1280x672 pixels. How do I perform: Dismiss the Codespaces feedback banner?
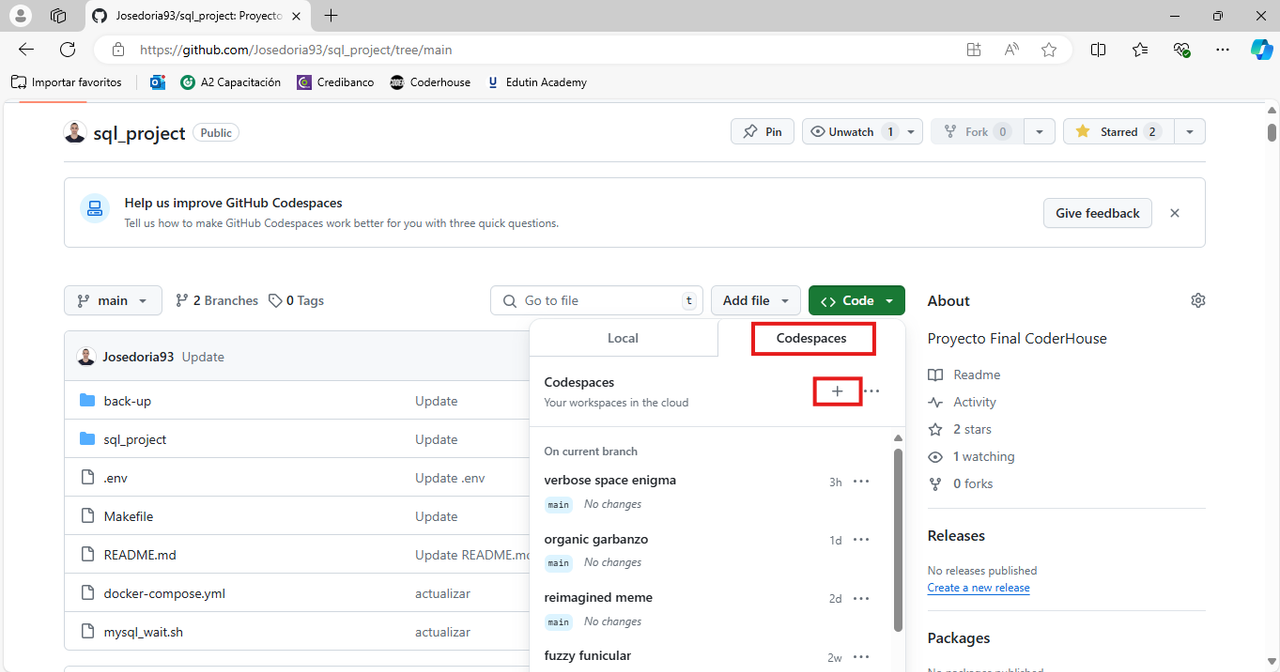(1175, 213)
